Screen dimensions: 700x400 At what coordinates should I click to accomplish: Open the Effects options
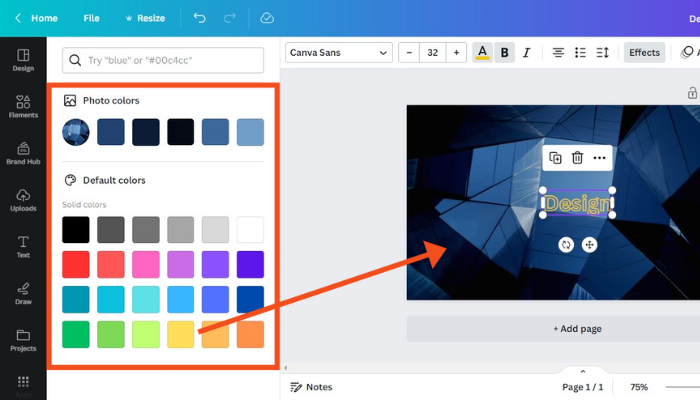644,53
